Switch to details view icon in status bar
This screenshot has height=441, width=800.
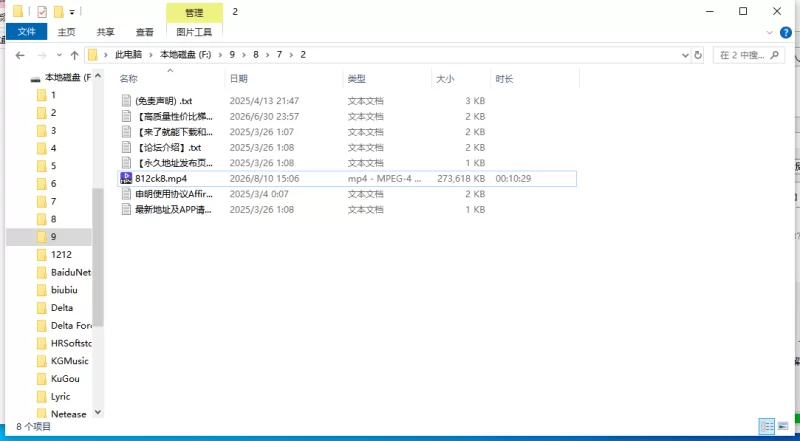click(766, 426)
